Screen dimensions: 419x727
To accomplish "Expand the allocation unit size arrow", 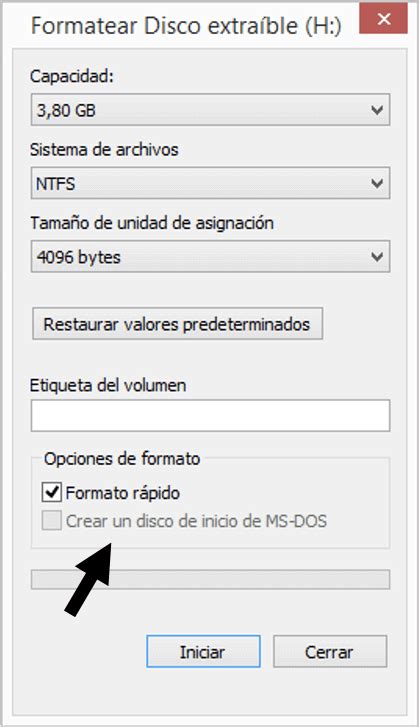I will point(377,256).
